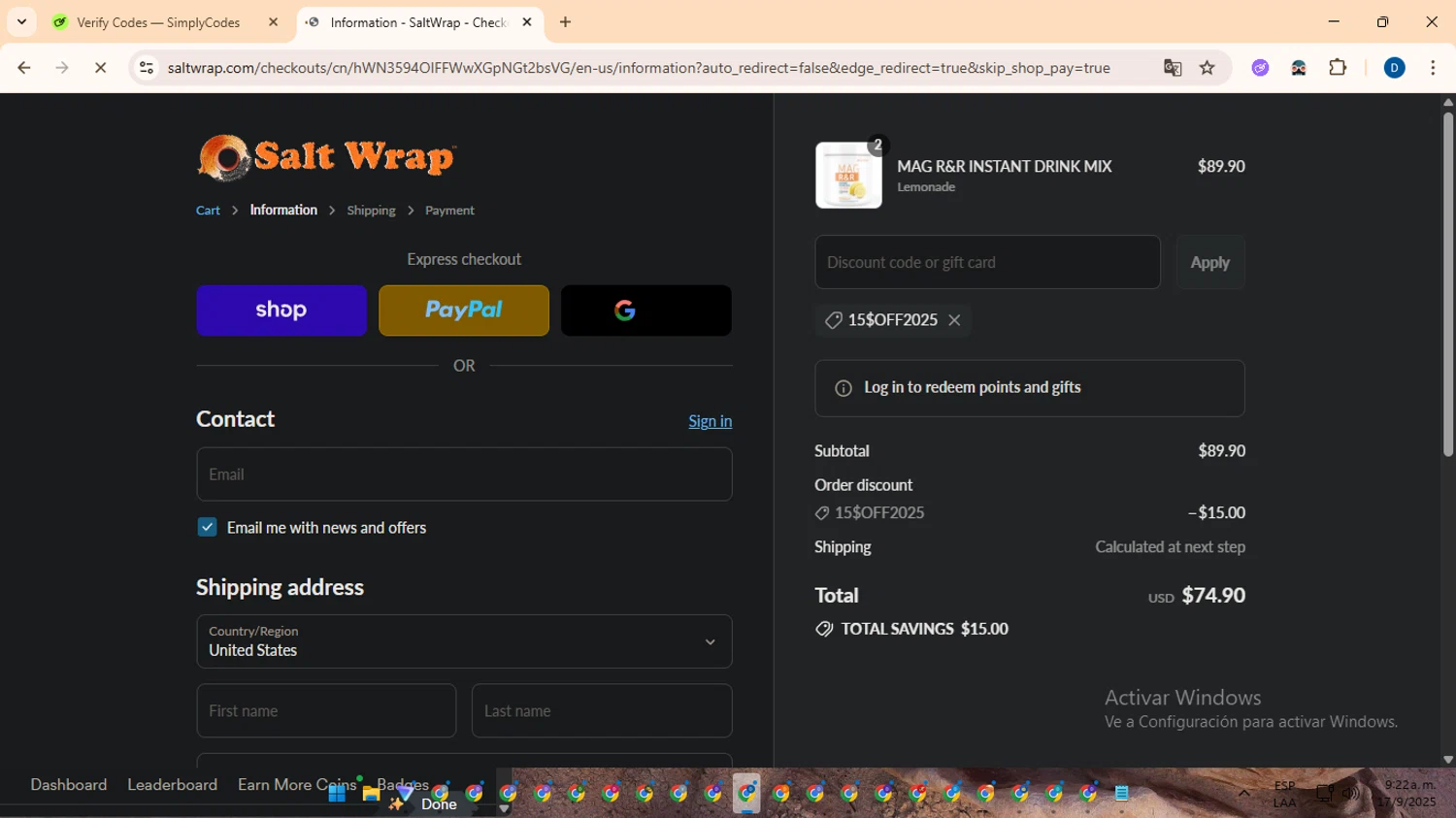Click the Windows Start button
This screenshot has width=1456, height=818.
point(337,794)
